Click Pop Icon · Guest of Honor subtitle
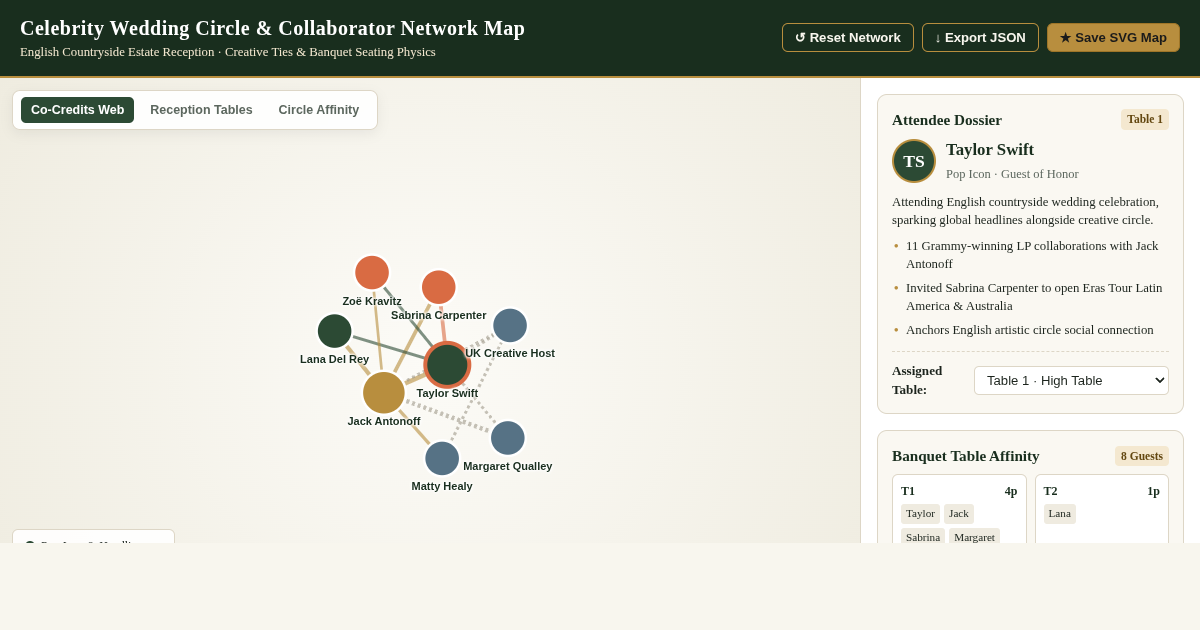Image resolution: width=1200 pixels, height=630 pixels. 1012,174
